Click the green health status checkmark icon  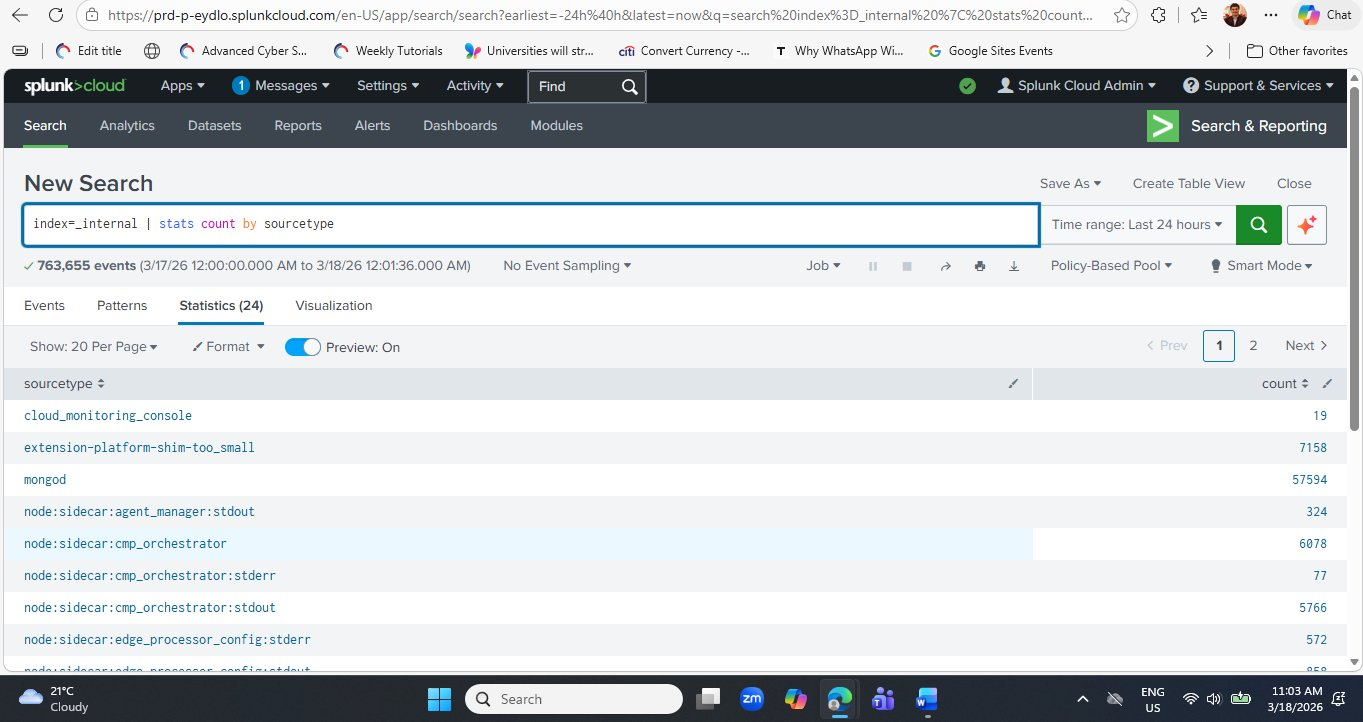tap(967, 86)
